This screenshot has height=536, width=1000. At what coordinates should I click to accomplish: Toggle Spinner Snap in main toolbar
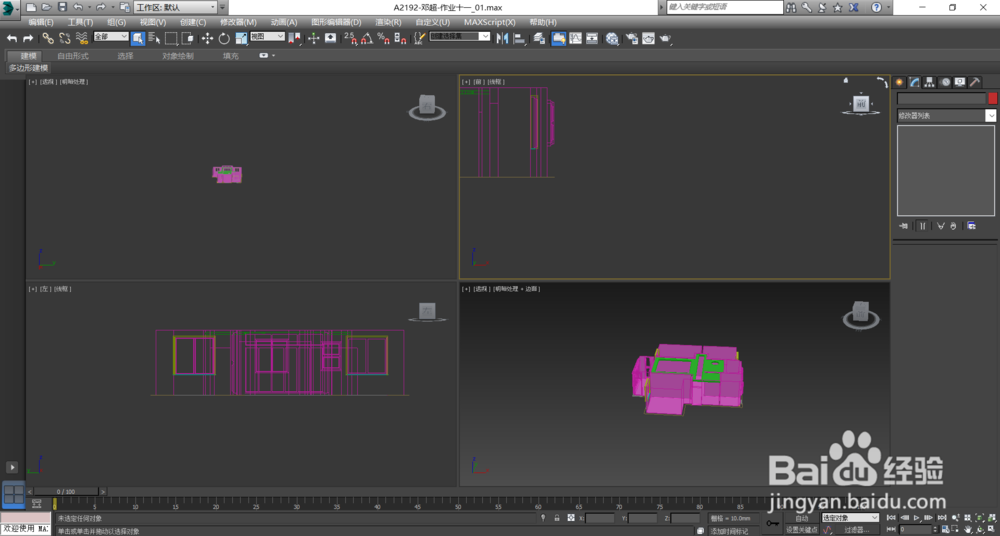400,38
